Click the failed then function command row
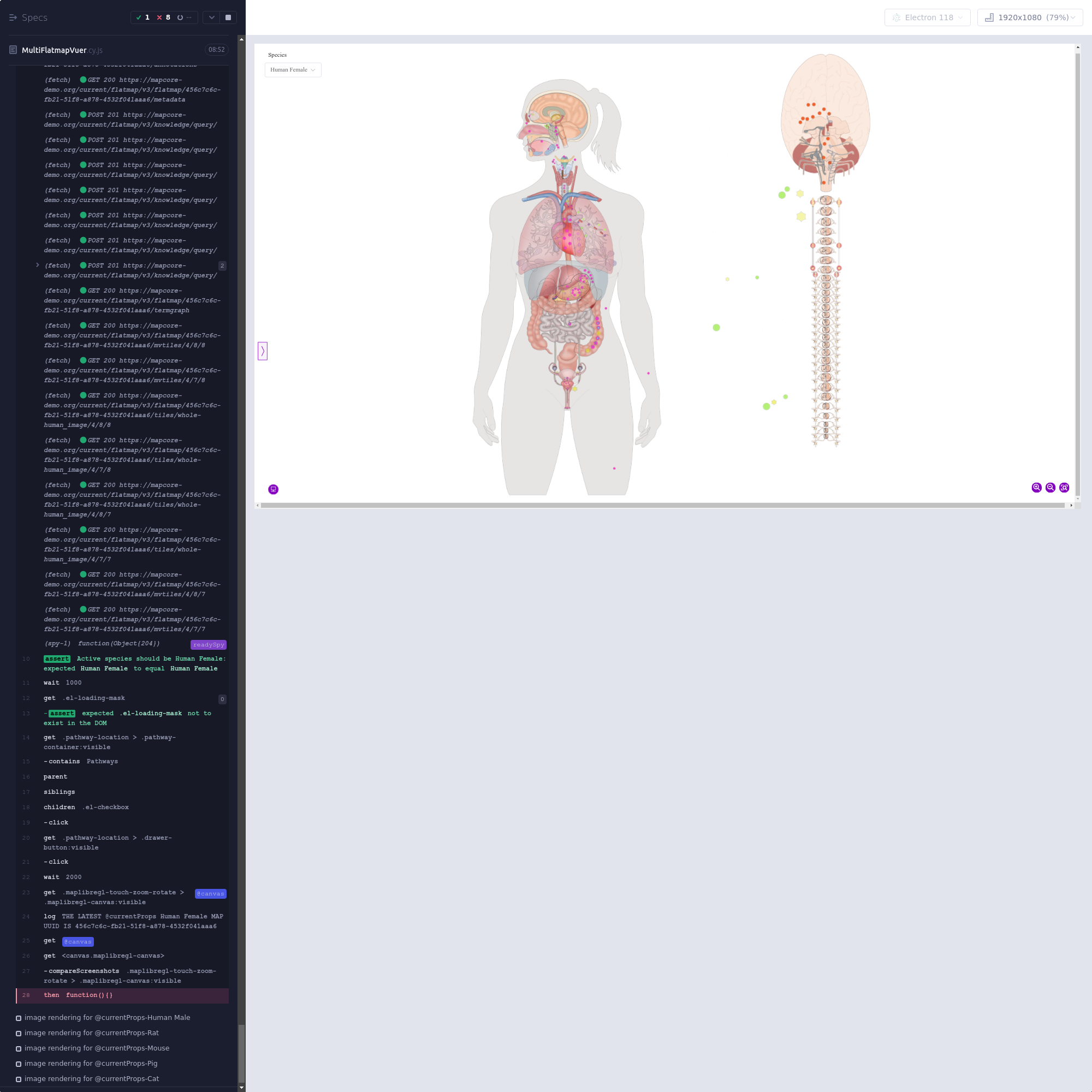This screenshot has height=1092, width=1092. (x=122, y=995)
